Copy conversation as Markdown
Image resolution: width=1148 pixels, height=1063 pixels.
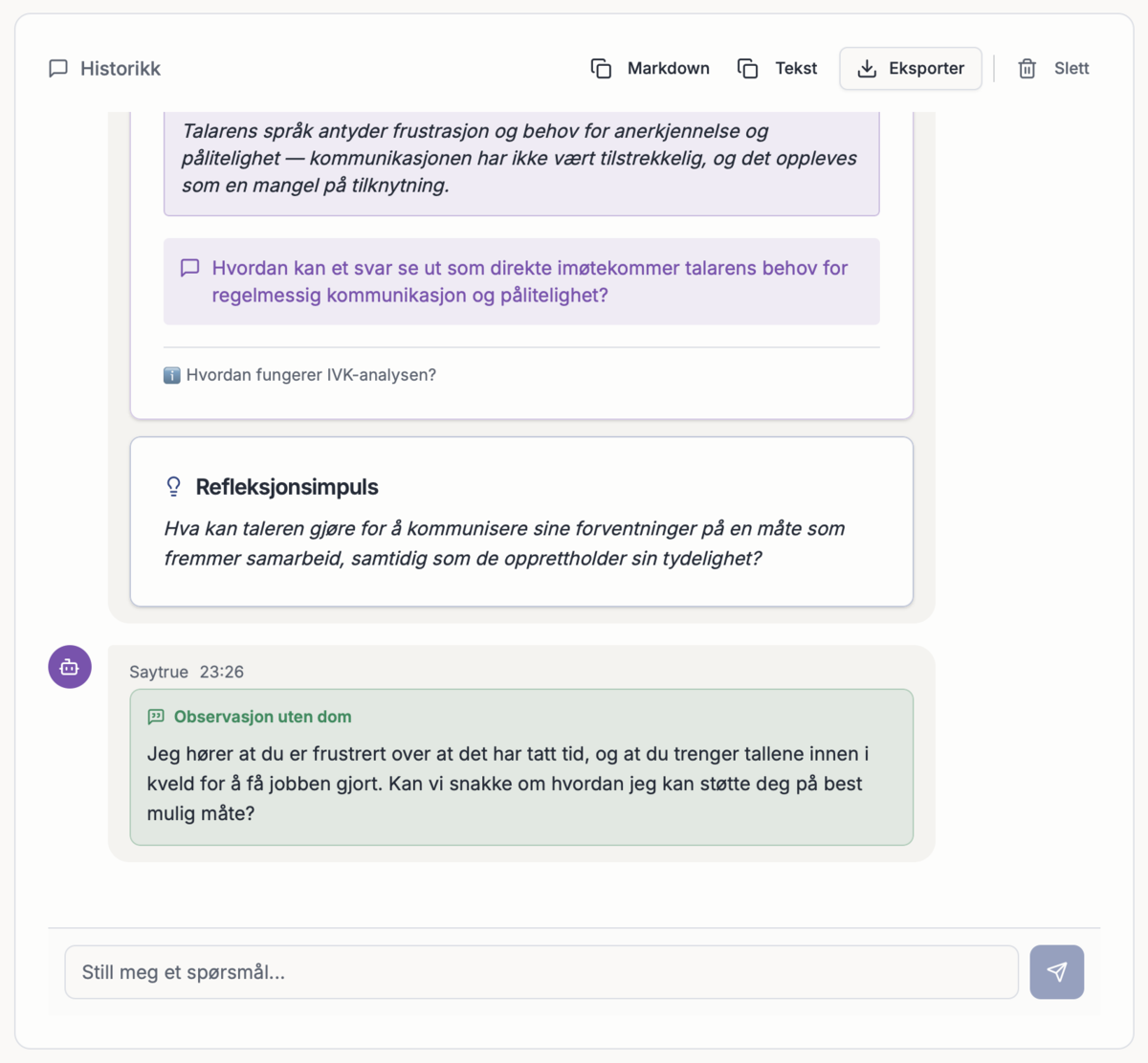click(651, 69)
